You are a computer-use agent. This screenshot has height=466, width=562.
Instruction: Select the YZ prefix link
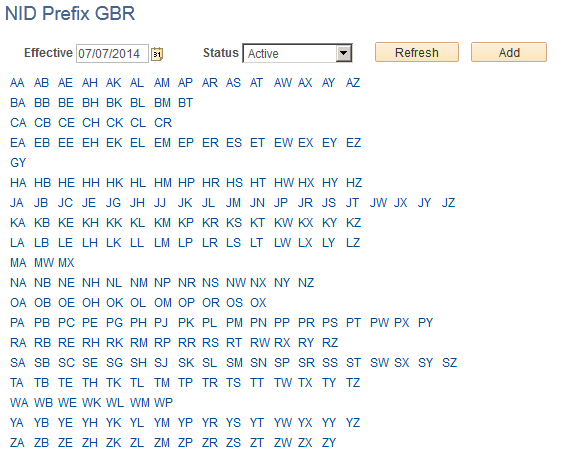coord(353,423)
